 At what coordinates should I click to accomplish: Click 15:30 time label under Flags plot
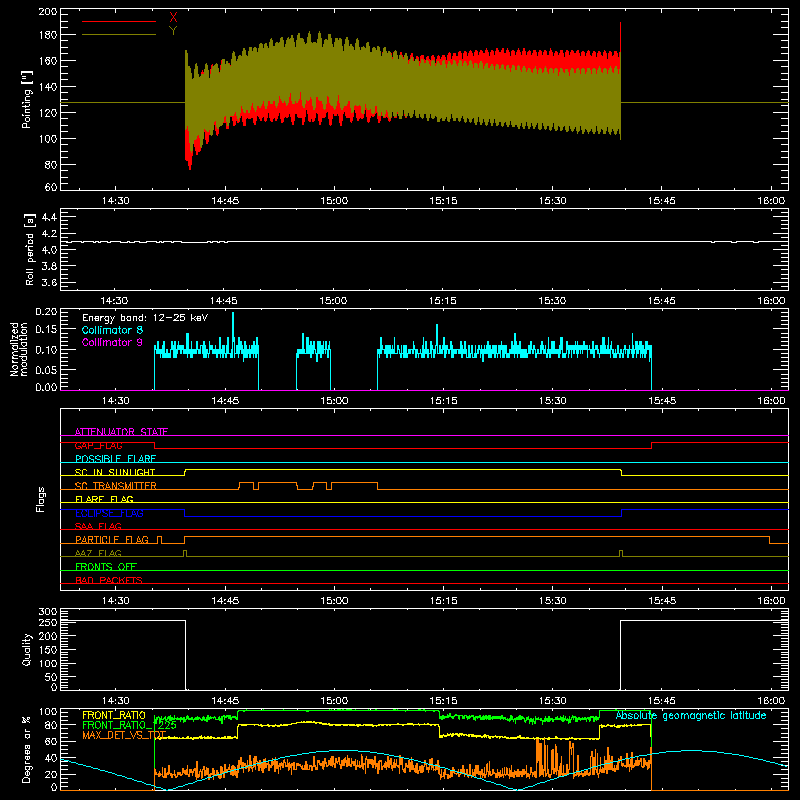tap(553, 601)
